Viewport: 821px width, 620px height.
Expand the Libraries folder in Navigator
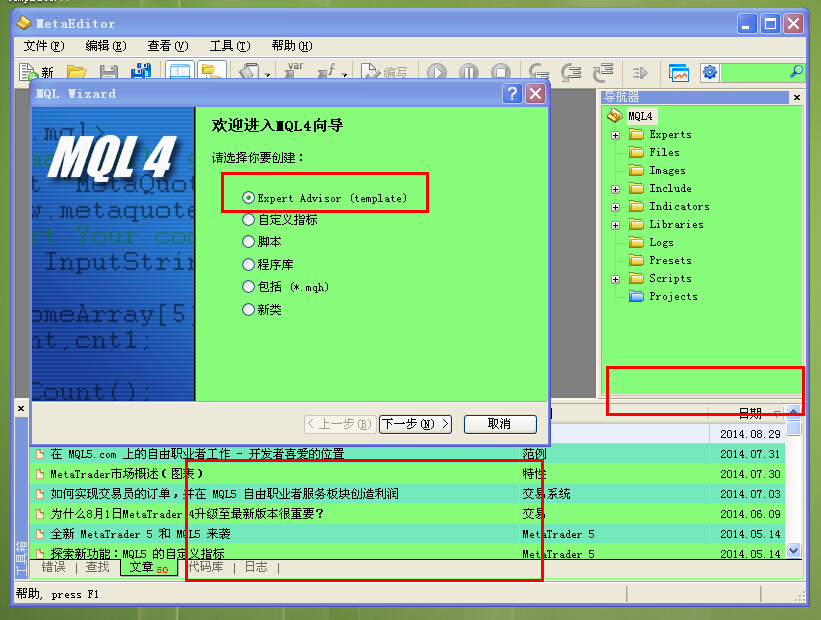click(615, 225)
